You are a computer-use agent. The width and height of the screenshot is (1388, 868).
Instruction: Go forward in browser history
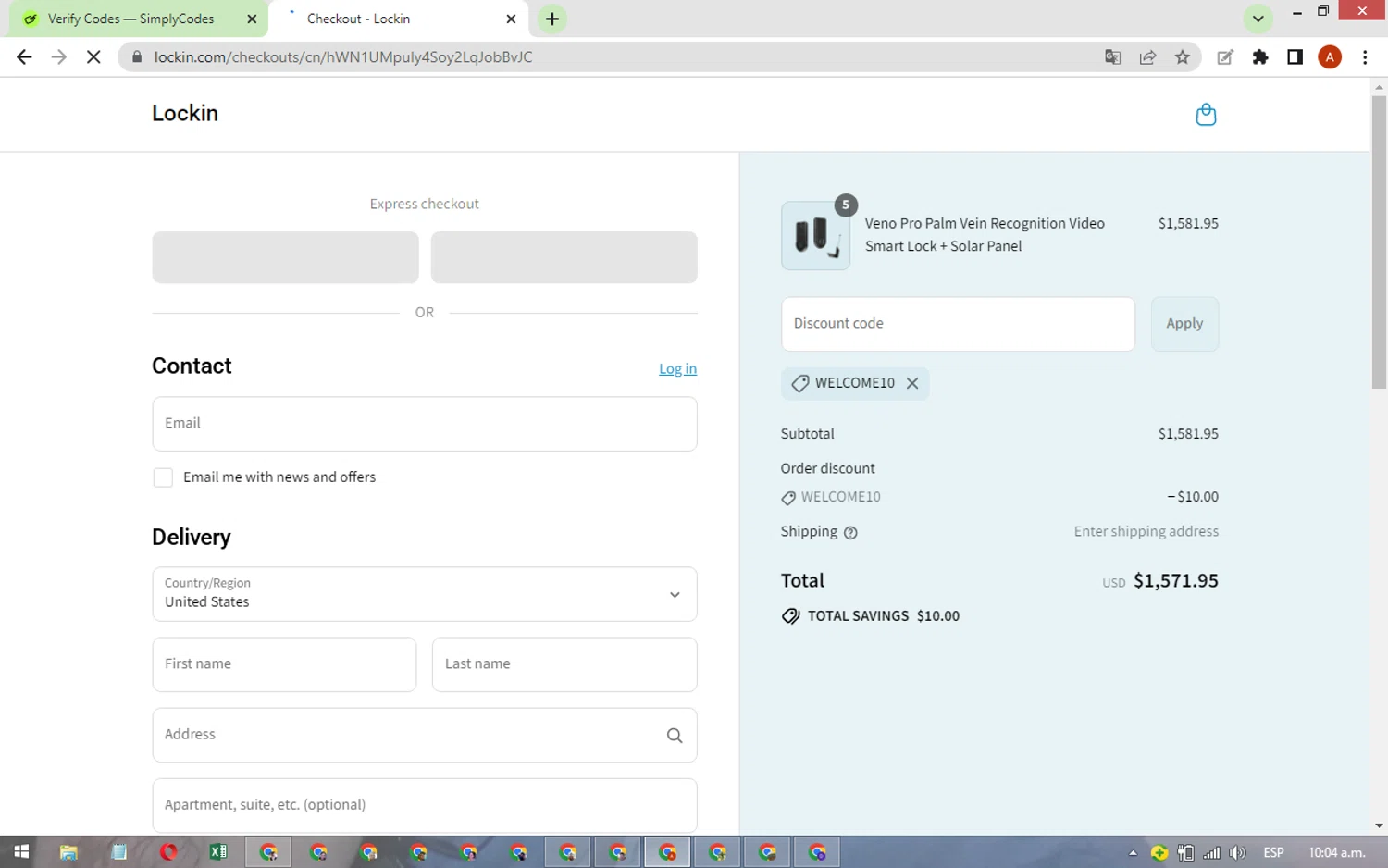tap(58, 57)
